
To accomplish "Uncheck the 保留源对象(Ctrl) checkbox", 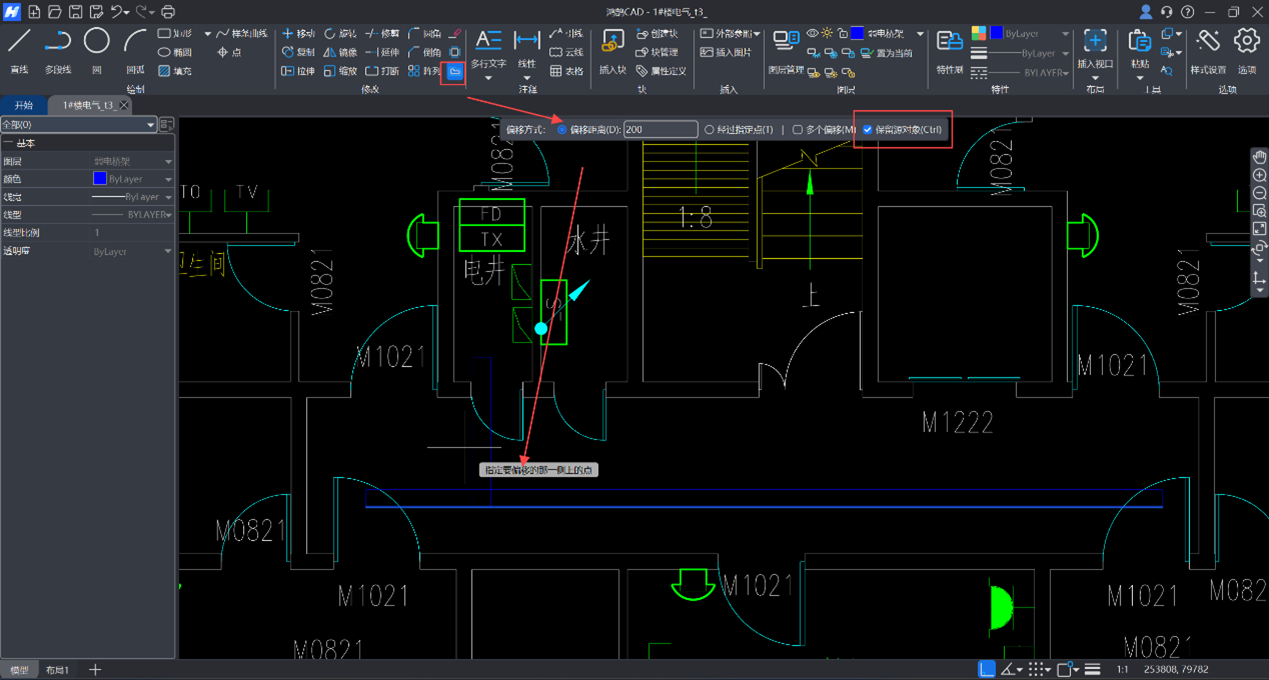I will click(x=867, y=130).
